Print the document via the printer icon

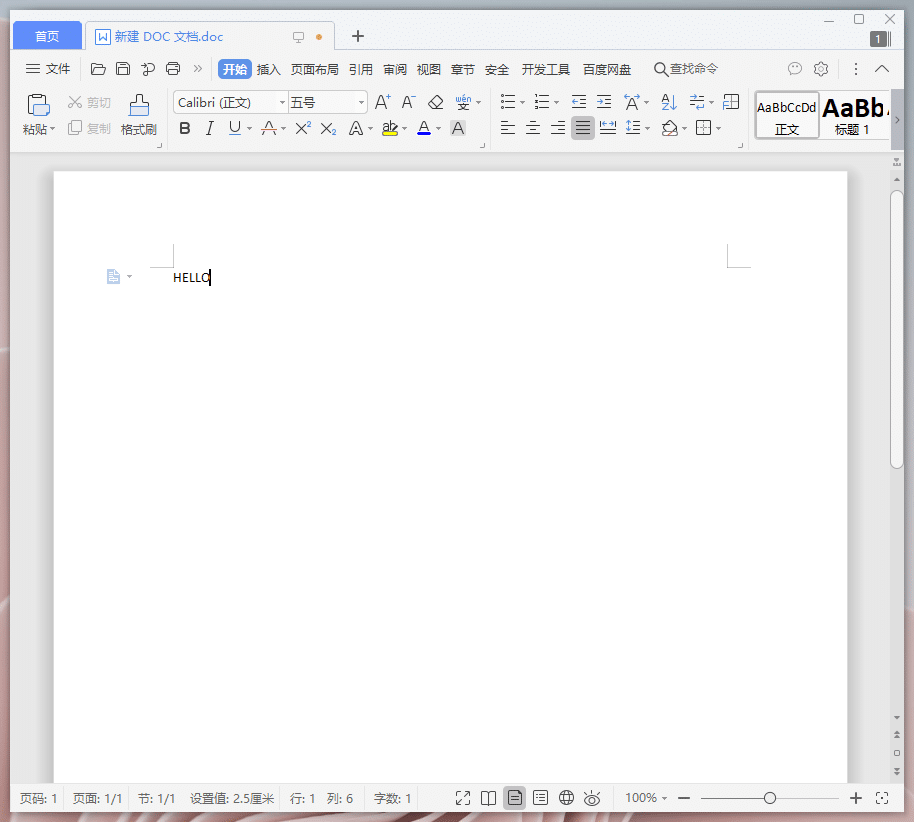click(173, 69)
